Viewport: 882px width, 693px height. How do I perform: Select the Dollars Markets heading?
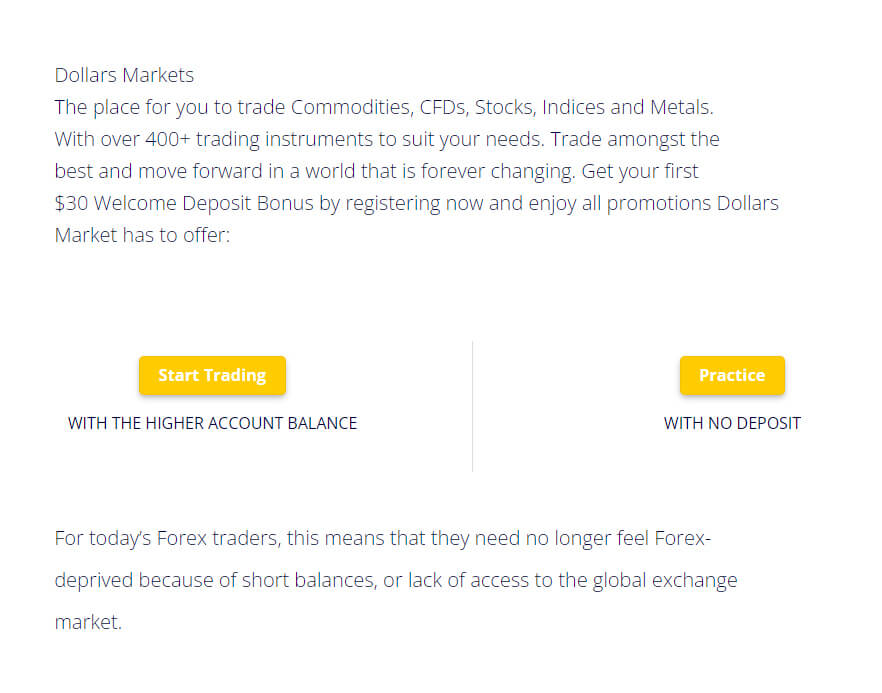point(124,75)
